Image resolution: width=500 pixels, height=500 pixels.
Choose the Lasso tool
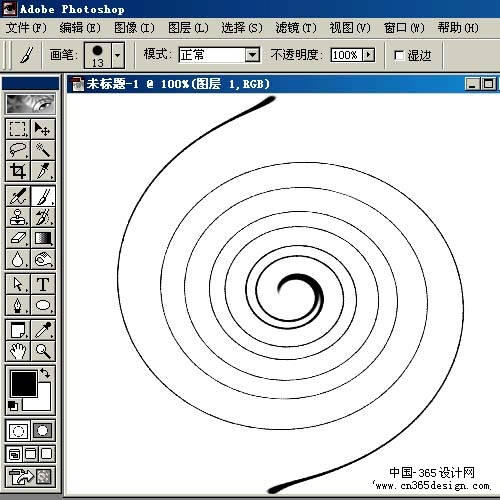coord(18,150)
